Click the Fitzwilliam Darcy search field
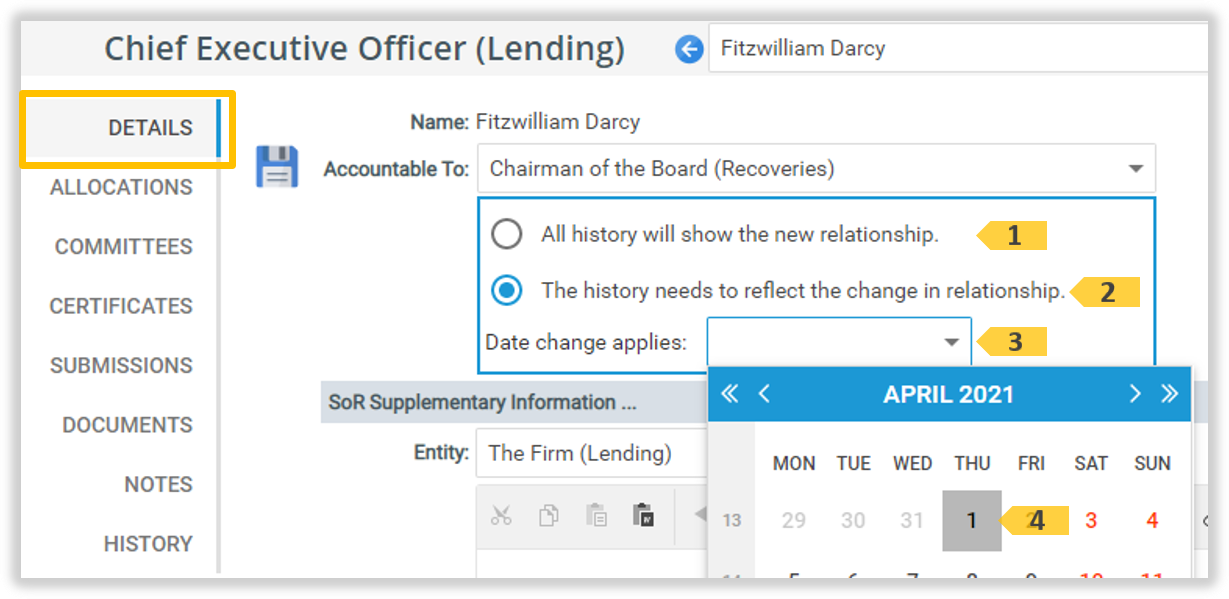Screen dimensions: 1229x599 960,49
